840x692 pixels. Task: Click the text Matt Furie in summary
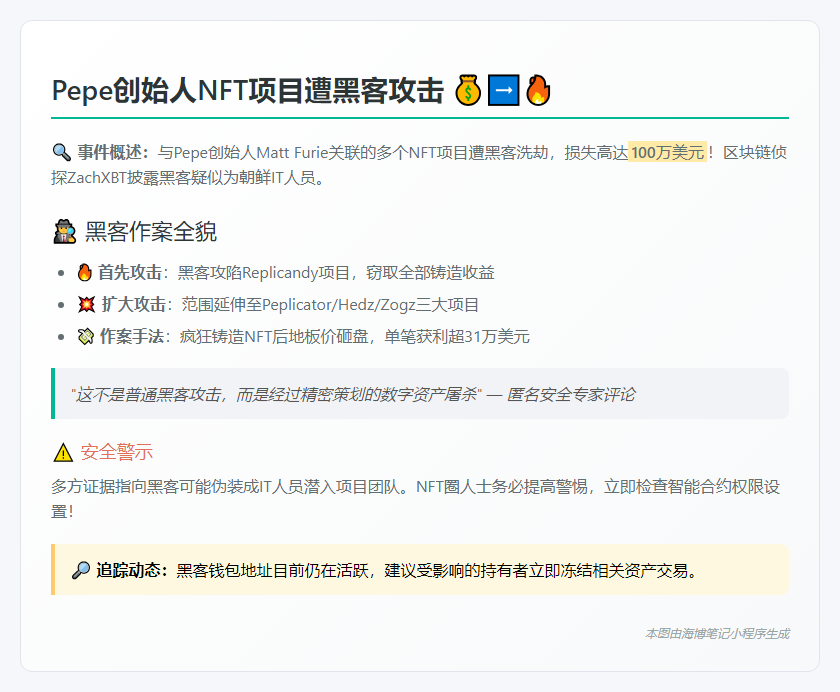pos(292,153)
